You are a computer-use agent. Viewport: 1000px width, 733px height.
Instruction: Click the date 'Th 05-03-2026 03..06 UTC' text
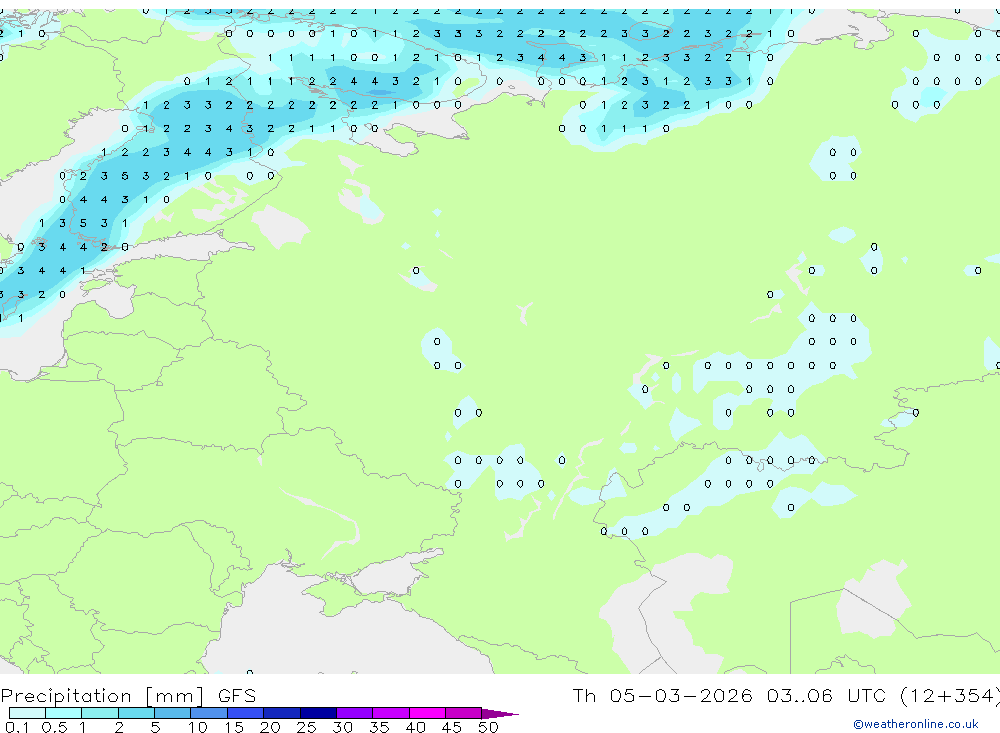[732, 695]
